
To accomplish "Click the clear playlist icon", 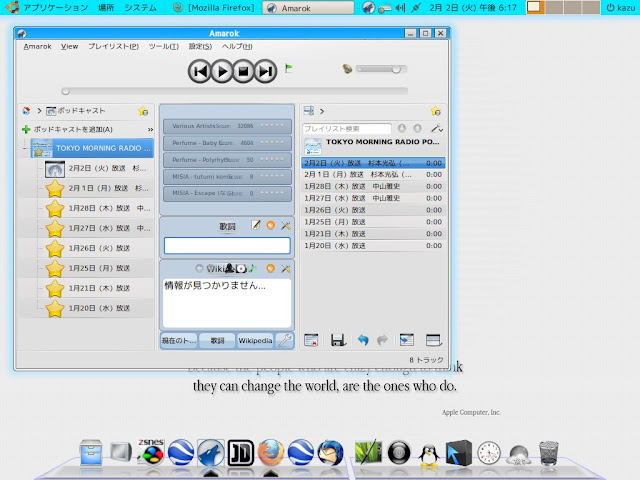I will coord(311,340).
